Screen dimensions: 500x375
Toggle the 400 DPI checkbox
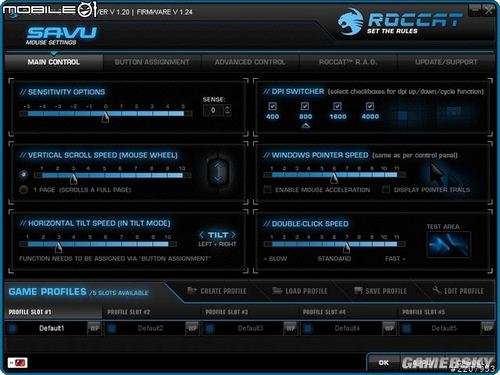pyautogui.click(x=272, y=106)
